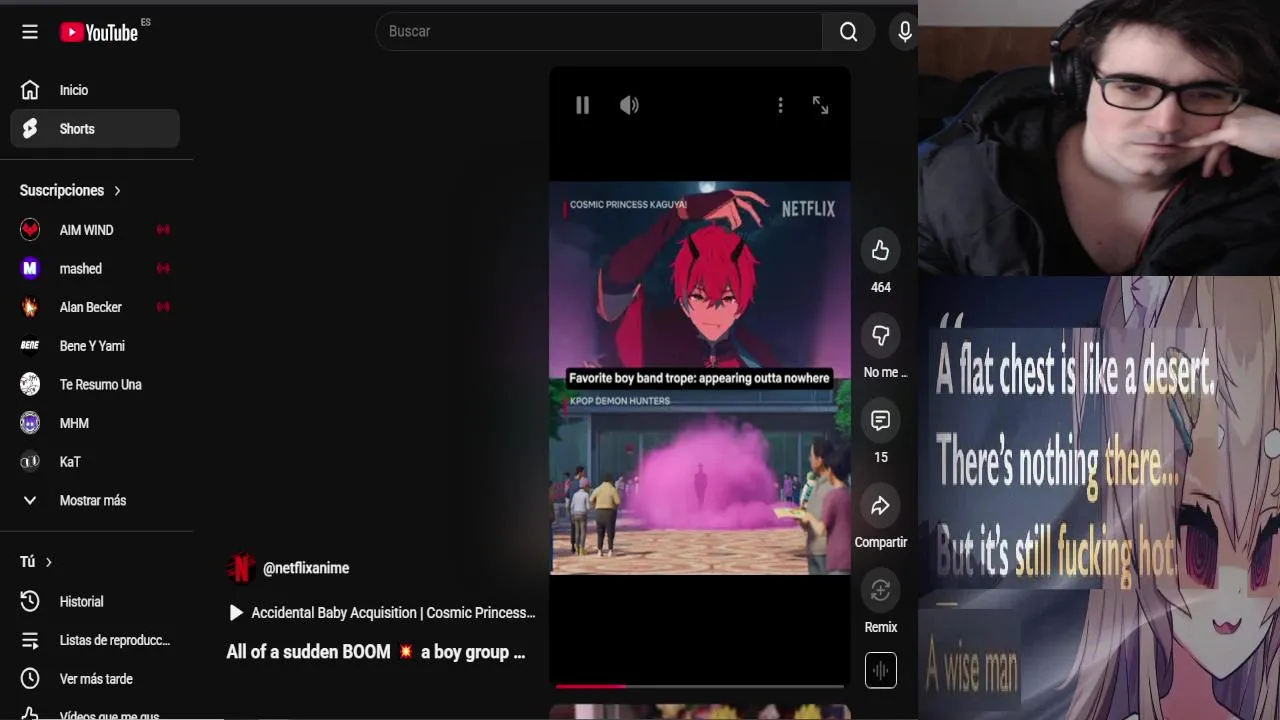The height and width of the screenshot is (720, 1280).
Task: Share the Short via Compartir
Action: click(880, 505)
